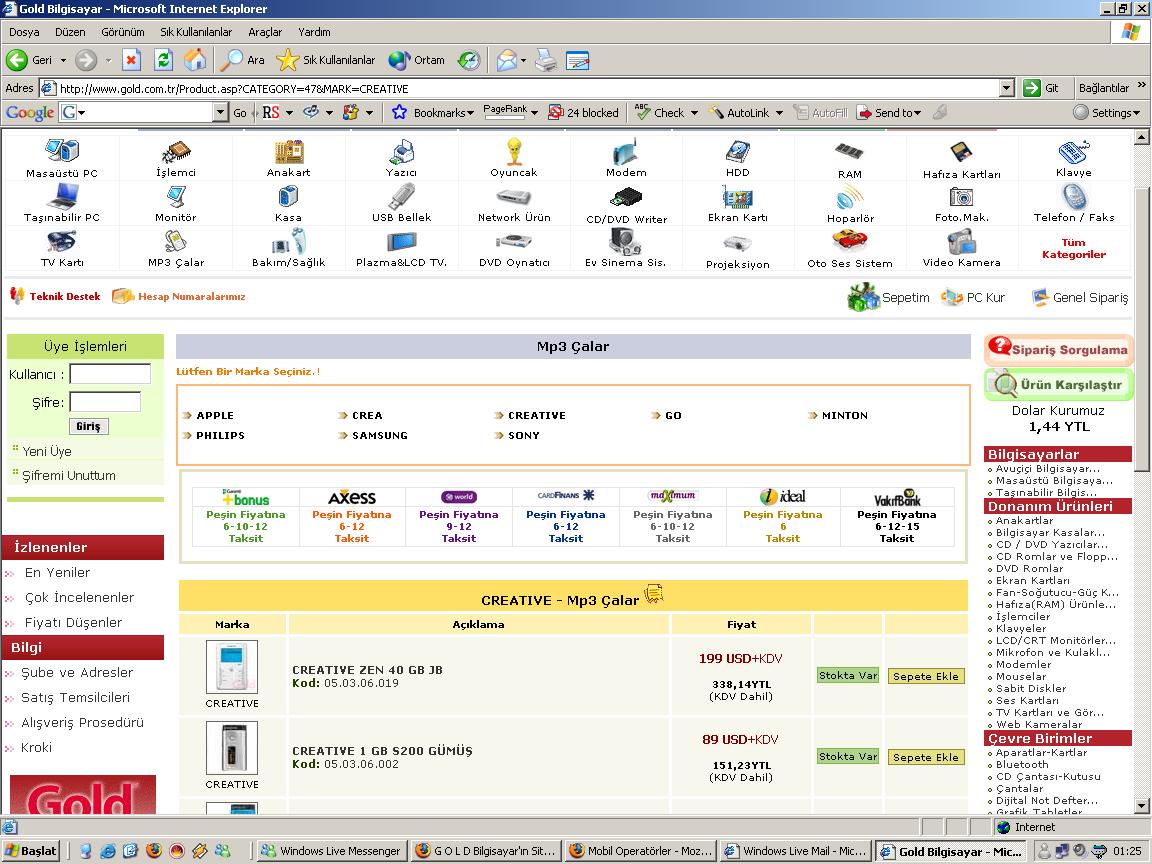Click the Print toolbar icon
This screenshot has width=1152, height=864.
pos(546,60)
